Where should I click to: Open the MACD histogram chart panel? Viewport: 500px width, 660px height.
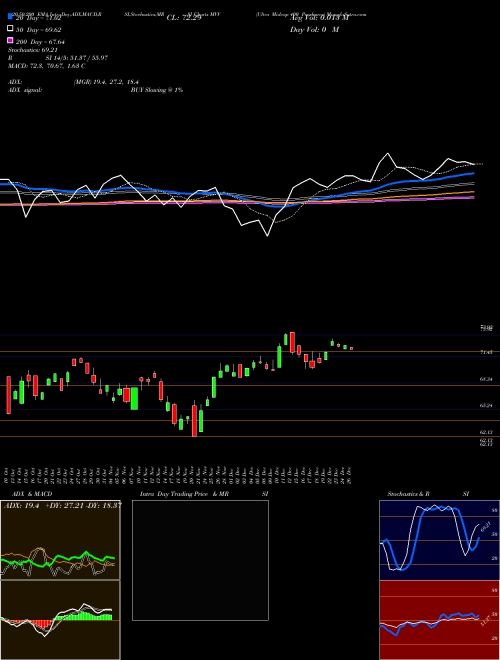pos(60,620)
